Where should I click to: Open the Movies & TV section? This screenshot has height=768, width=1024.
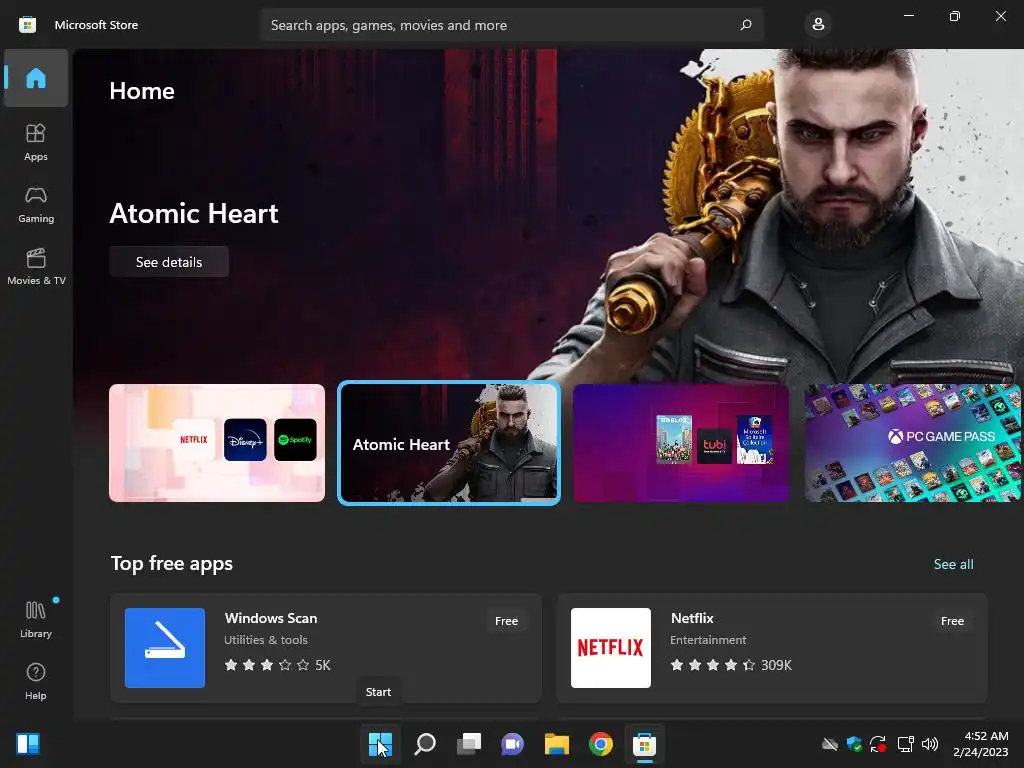[36, 266]
